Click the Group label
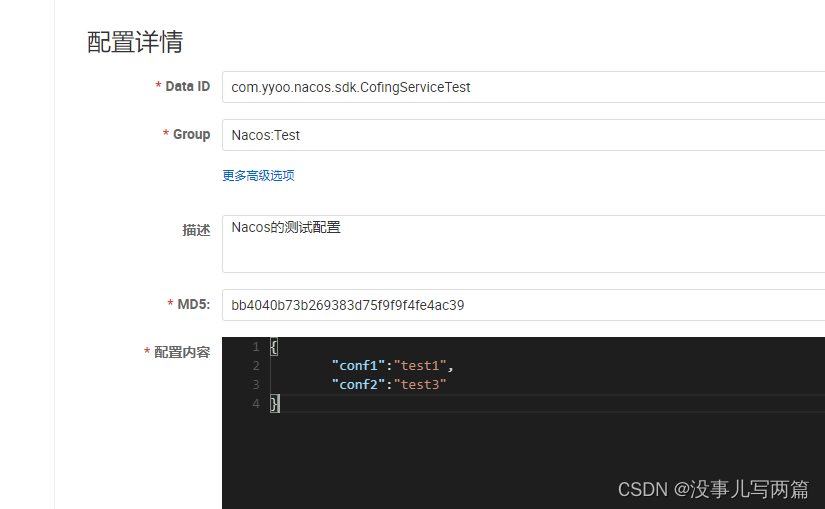 tap(192, 134)
